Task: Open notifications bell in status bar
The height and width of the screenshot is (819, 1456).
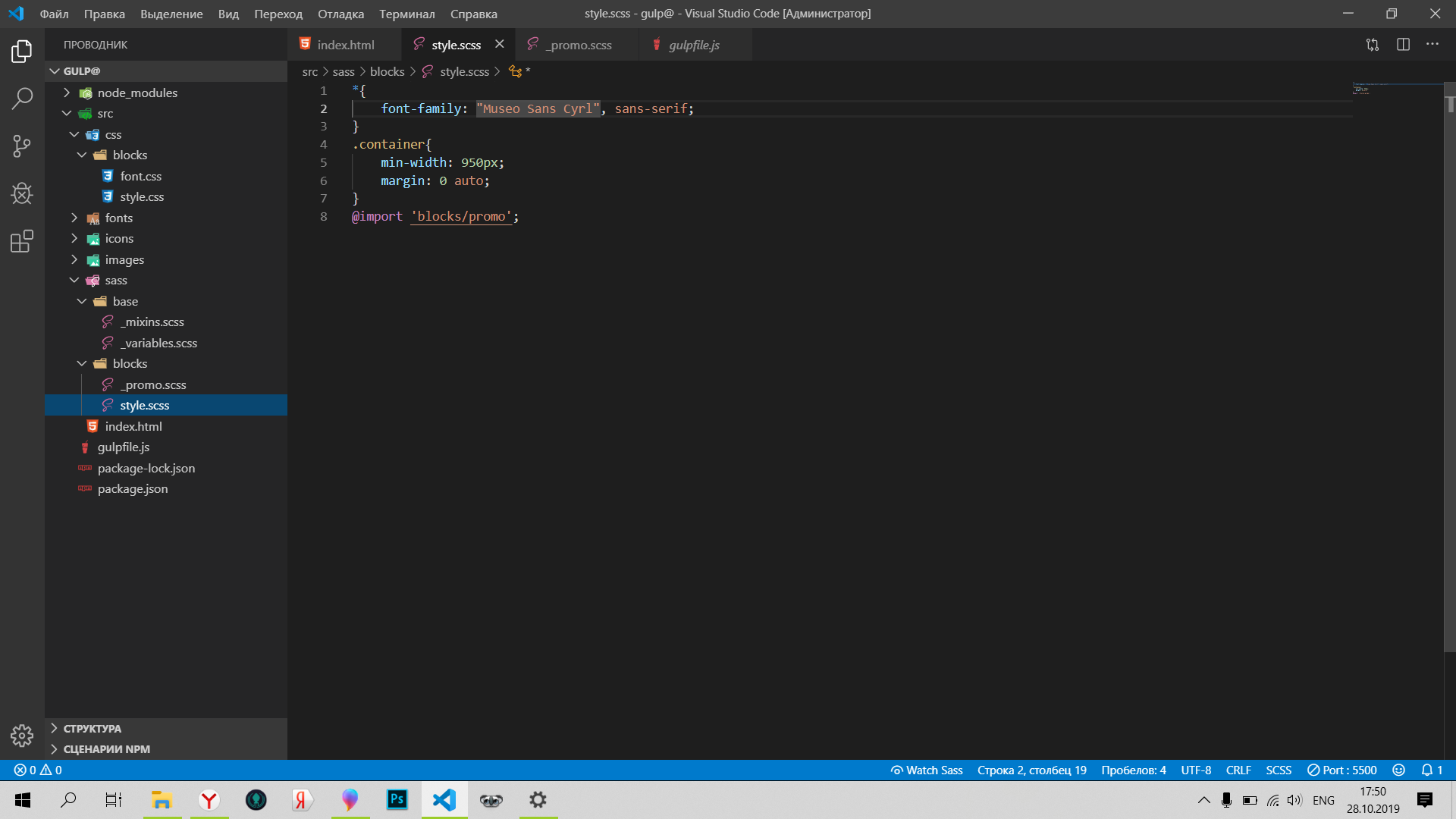Action: point(1432,770)
